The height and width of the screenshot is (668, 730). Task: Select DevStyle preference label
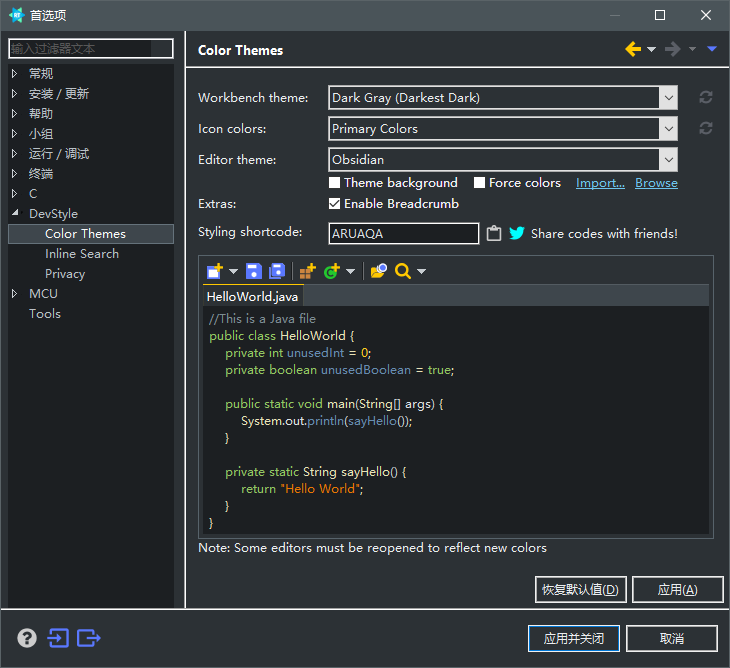click(x=54, y=214)
